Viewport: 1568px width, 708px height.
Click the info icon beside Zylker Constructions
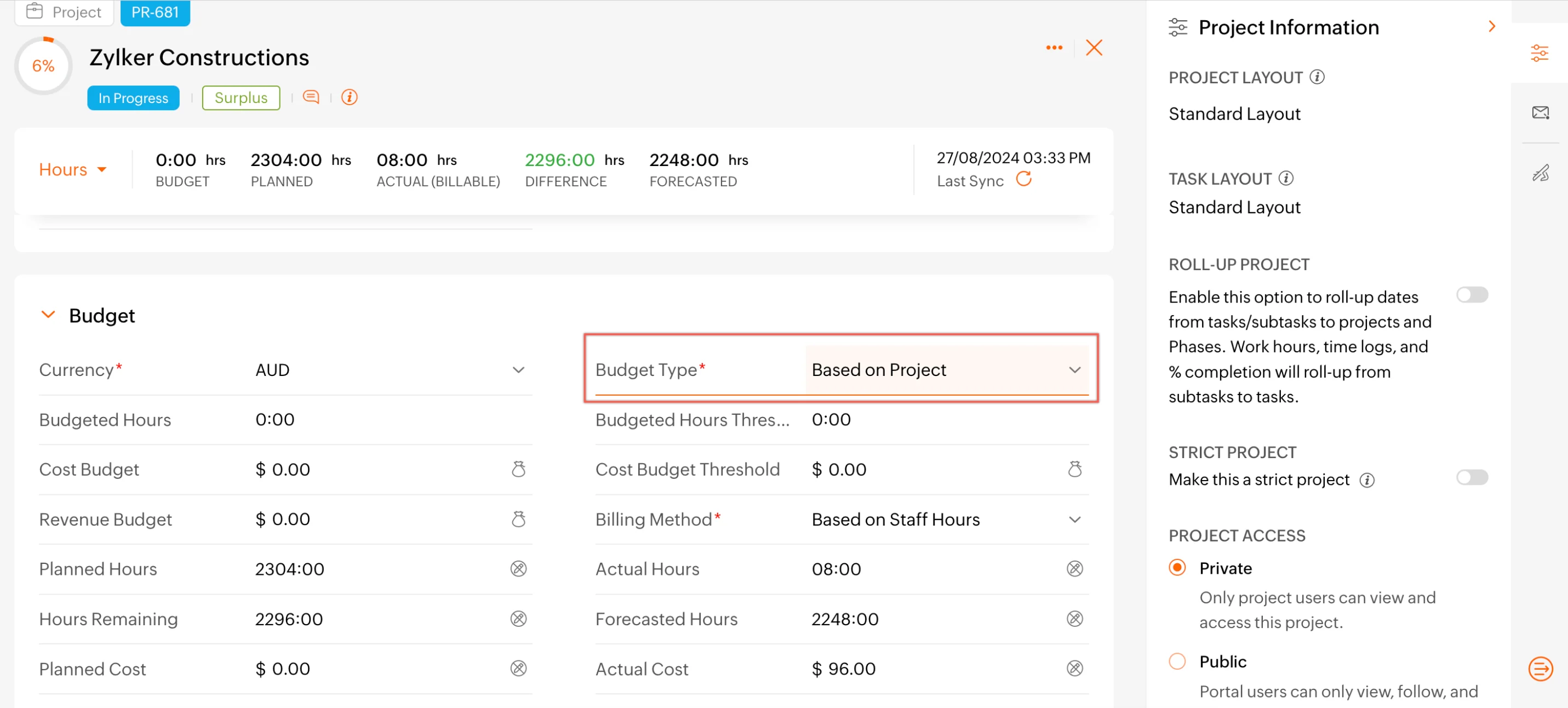(x=349, y=97)
